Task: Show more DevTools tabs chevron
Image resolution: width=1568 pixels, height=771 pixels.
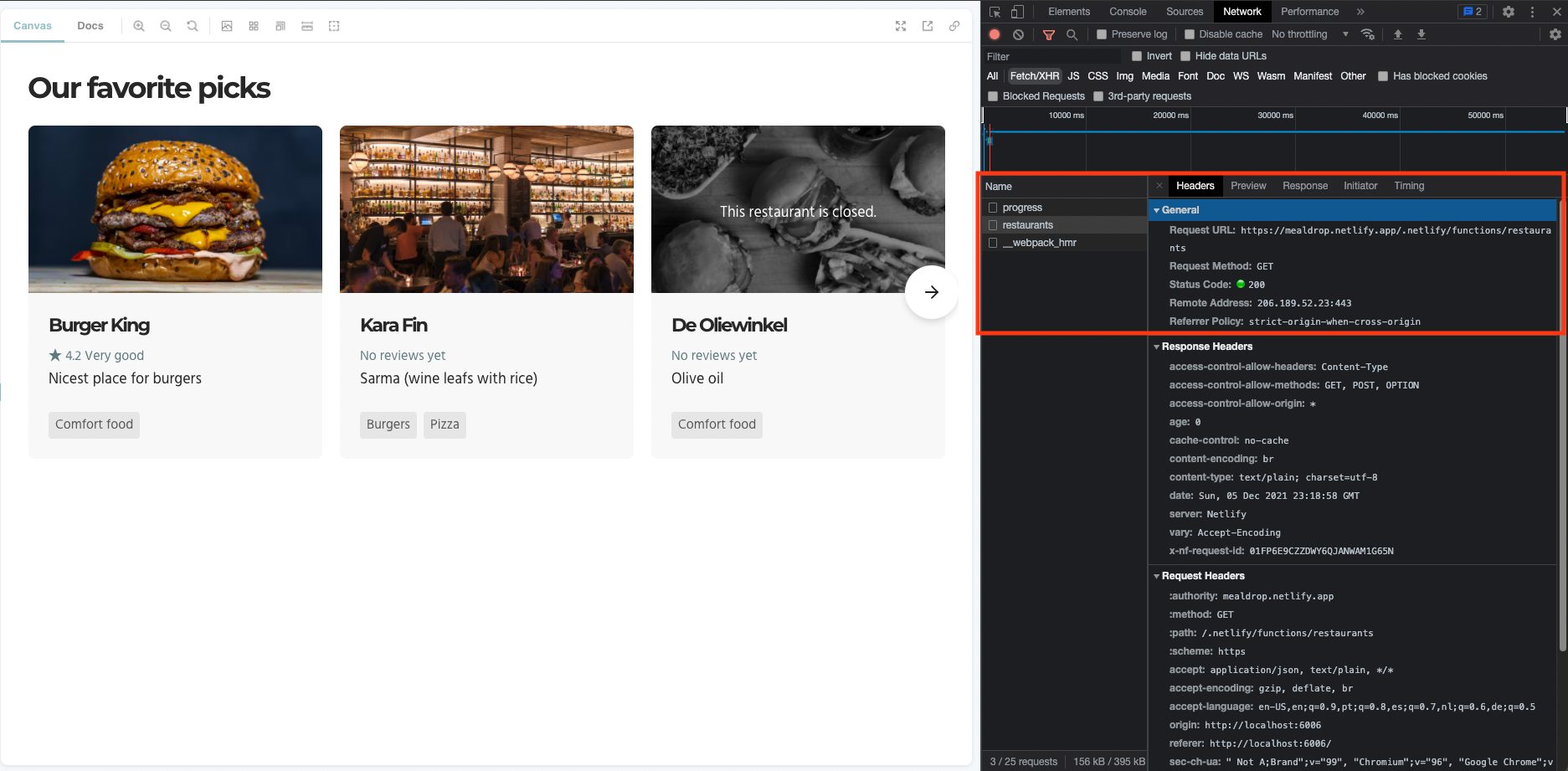Action: (1360, 12)
